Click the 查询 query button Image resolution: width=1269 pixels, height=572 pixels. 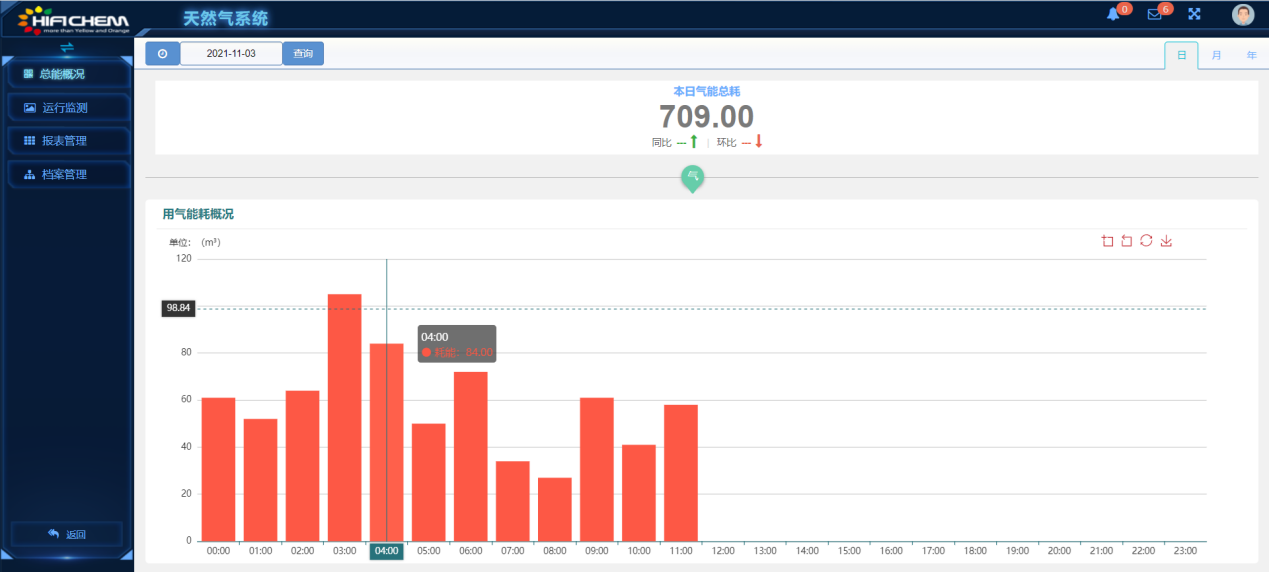303,54
